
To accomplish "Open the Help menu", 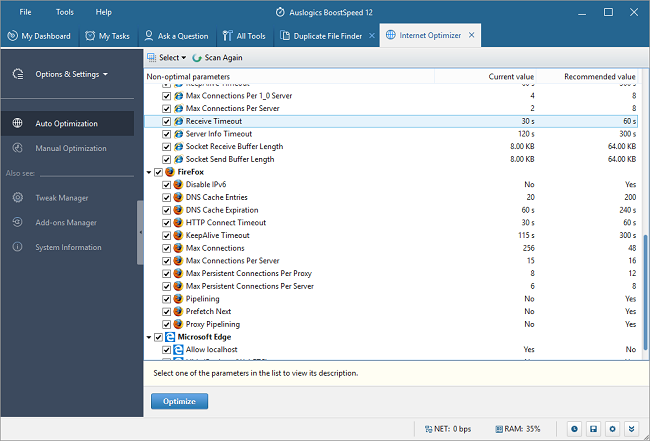I will pyautogui.click(x=104, y=12).
